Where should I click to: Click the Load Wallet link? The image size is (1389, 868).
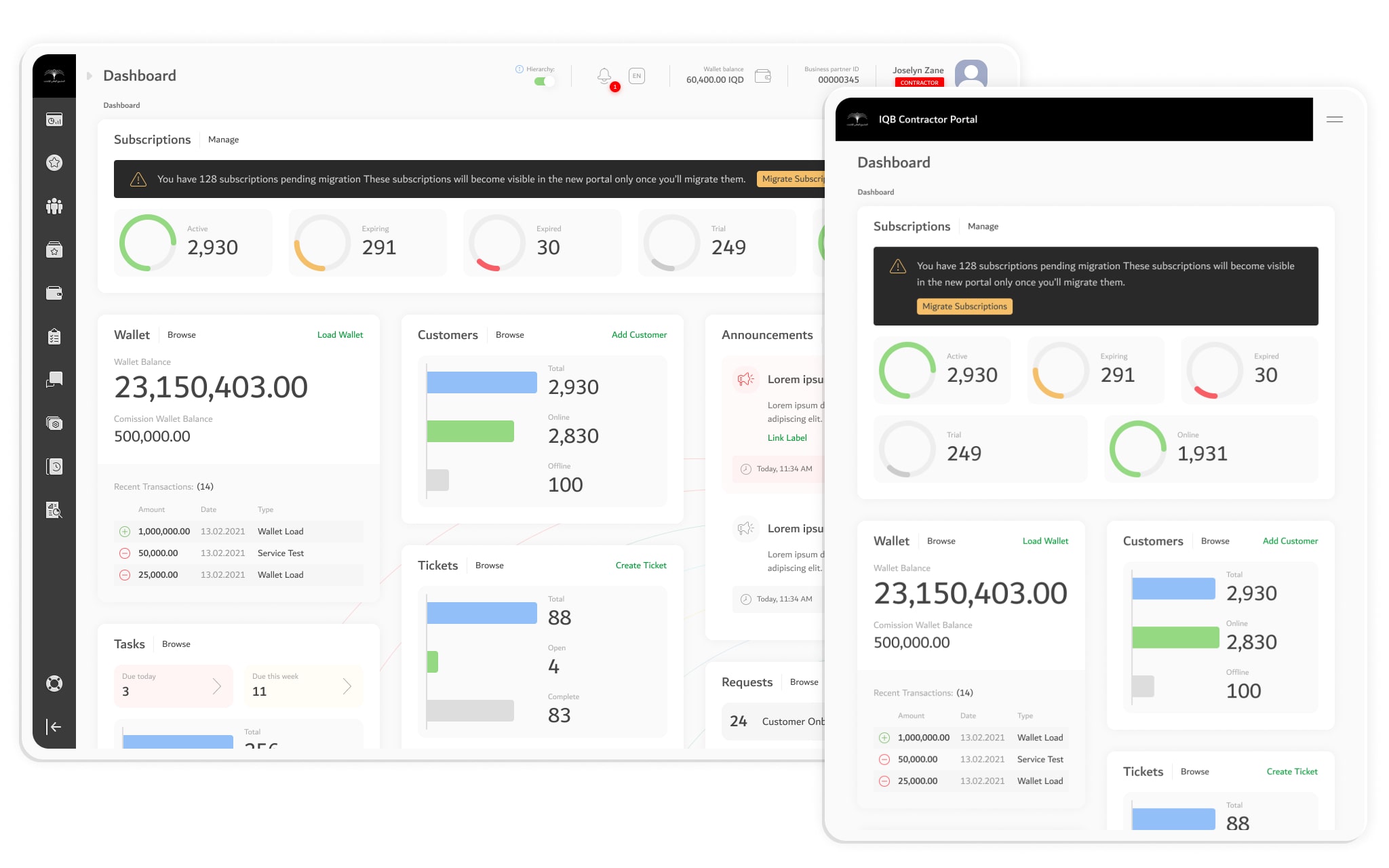[x=340, y=335]
